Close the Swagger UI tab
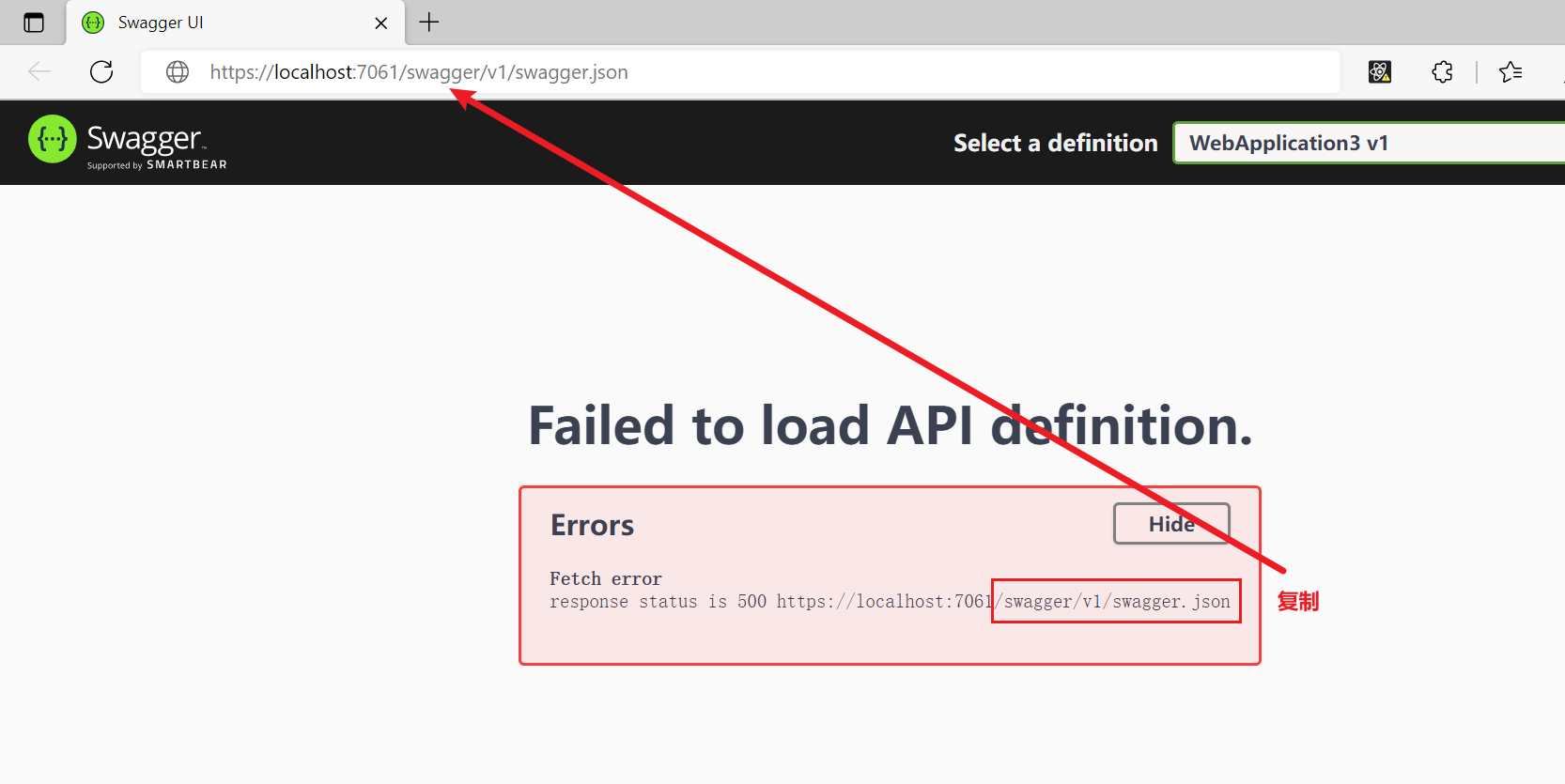The width and height of the screenshot is (1565, 784). (x=380, y=23)
